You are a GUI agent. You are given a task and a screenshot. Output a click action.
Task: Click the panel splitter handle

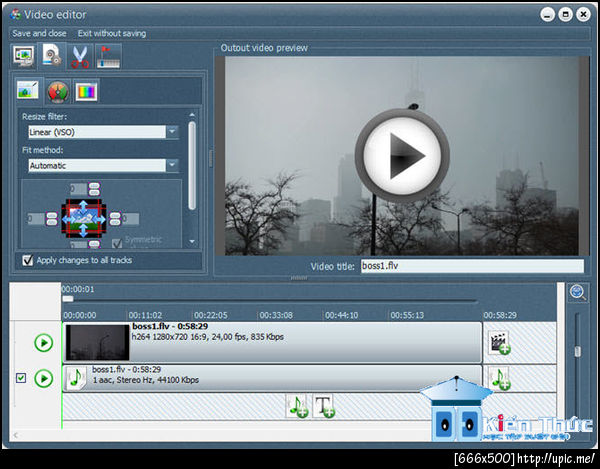(x=211, y=158)
